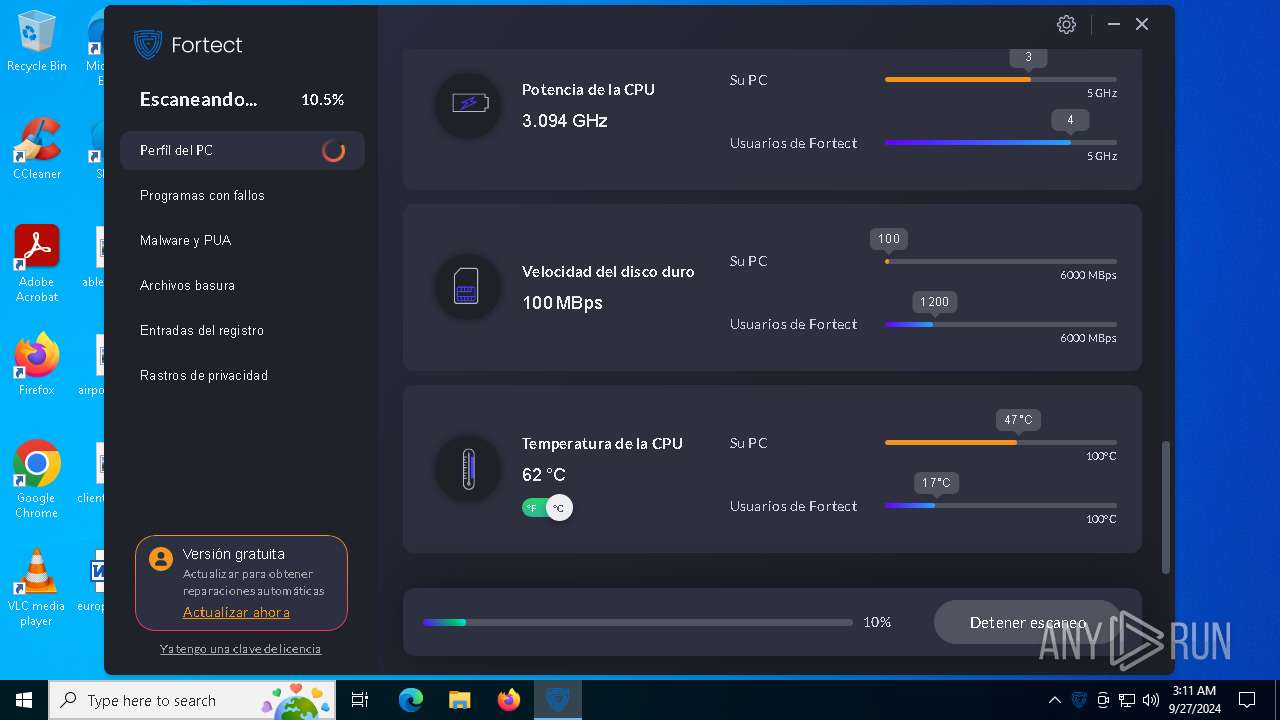Click the Fortect panel vertical scrollbar
Viewport: 1280px width, 720px height.
point(1165,507)
